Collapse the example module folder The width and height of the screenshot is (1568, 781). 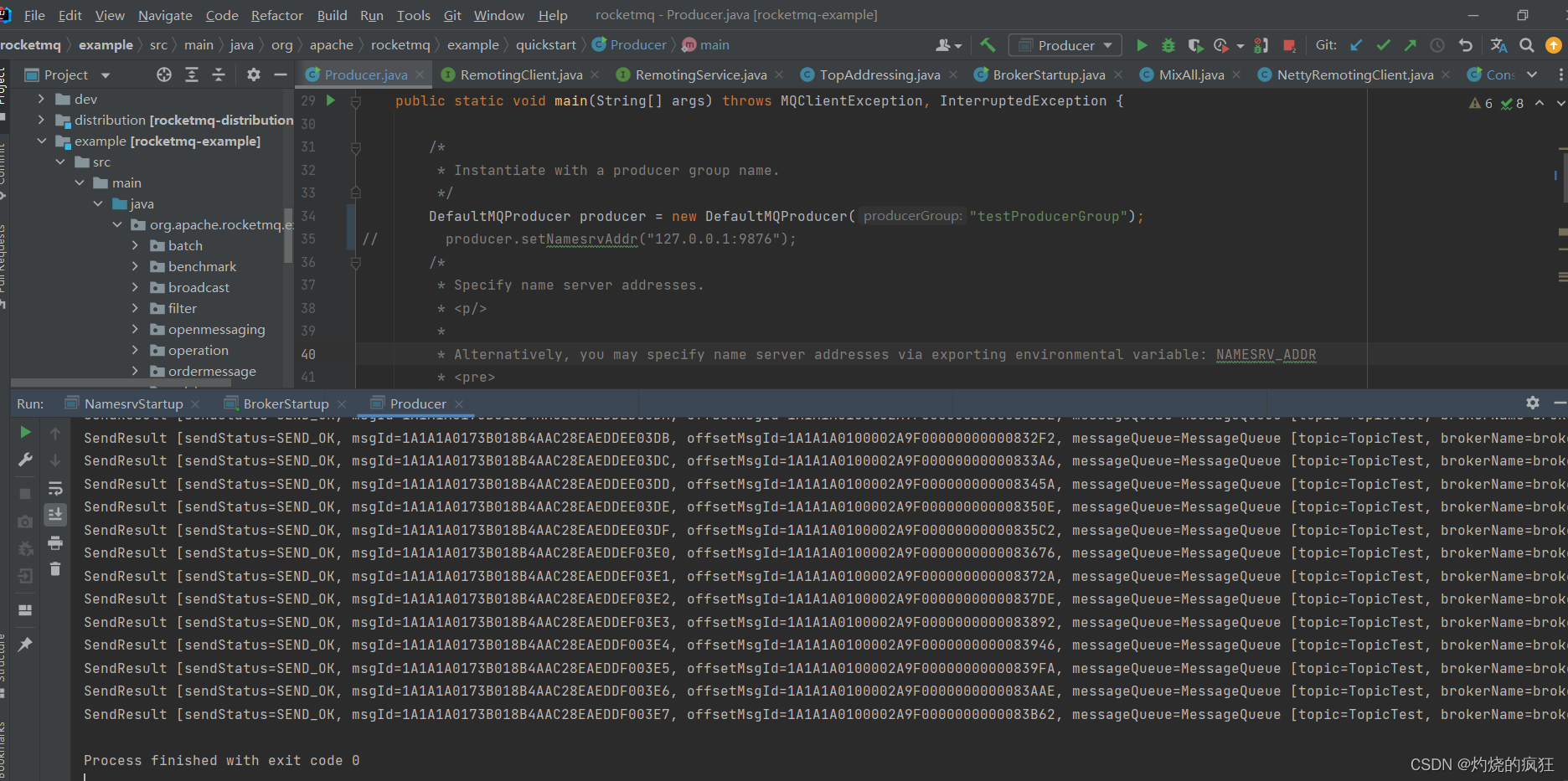(41, 141)
